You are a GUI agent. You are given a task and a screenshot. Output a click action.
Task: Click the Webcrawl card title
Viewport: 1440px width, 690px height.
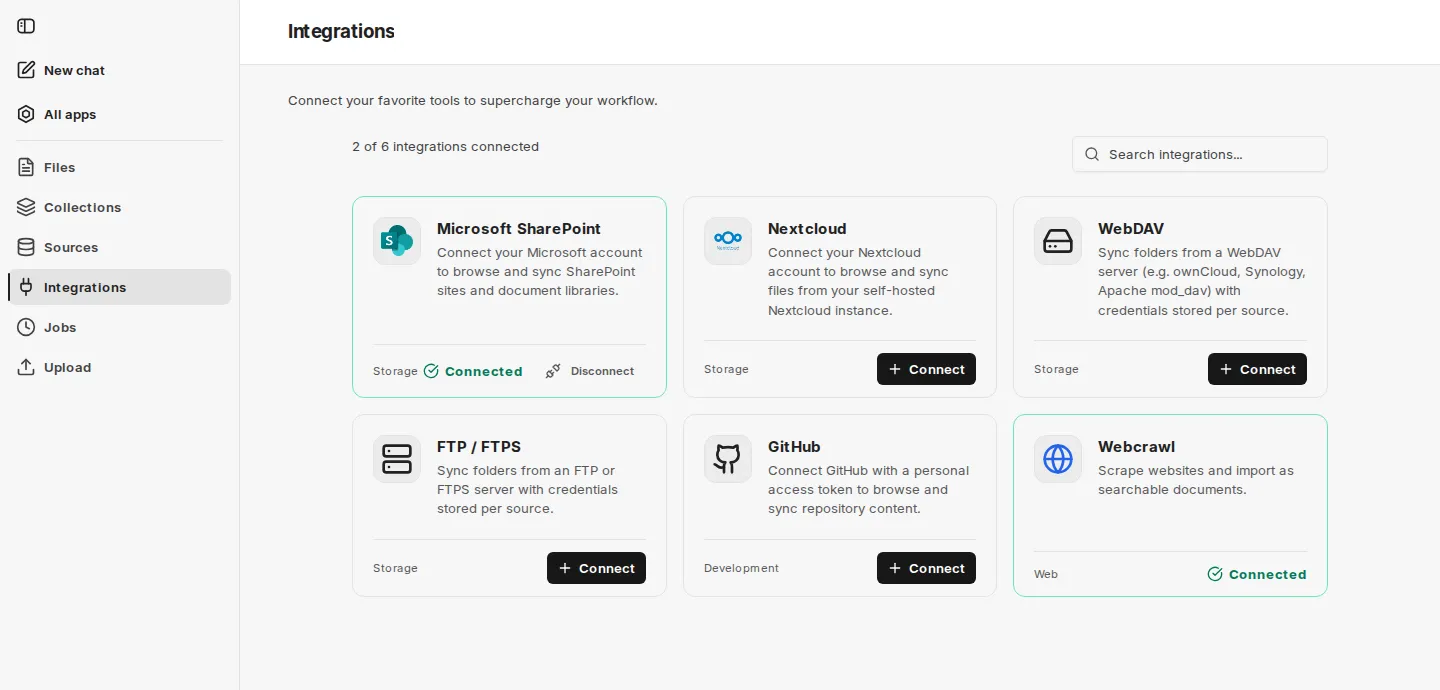(x=1136, y=446)
